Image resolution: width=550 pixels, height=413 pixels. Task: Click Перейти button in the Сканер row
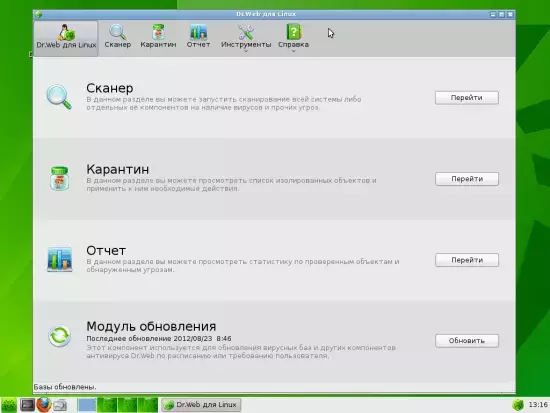pos(467,98)
